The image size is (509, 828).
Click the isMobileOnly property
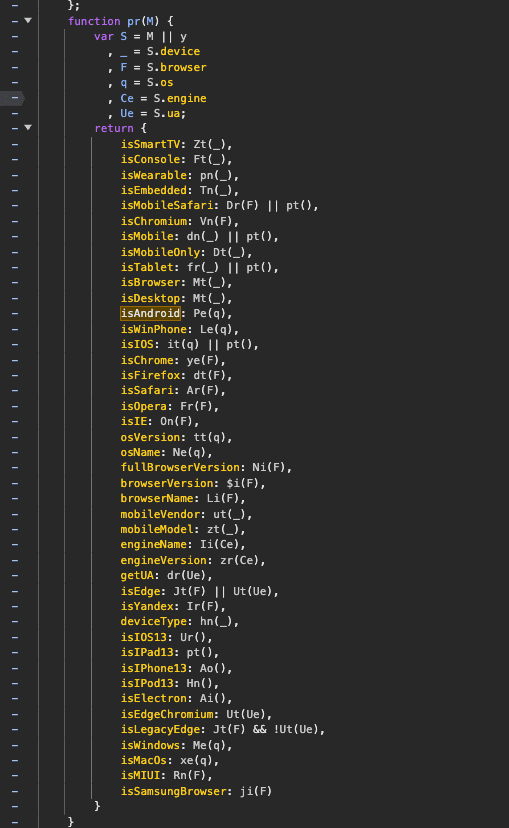tap(160, 252)
